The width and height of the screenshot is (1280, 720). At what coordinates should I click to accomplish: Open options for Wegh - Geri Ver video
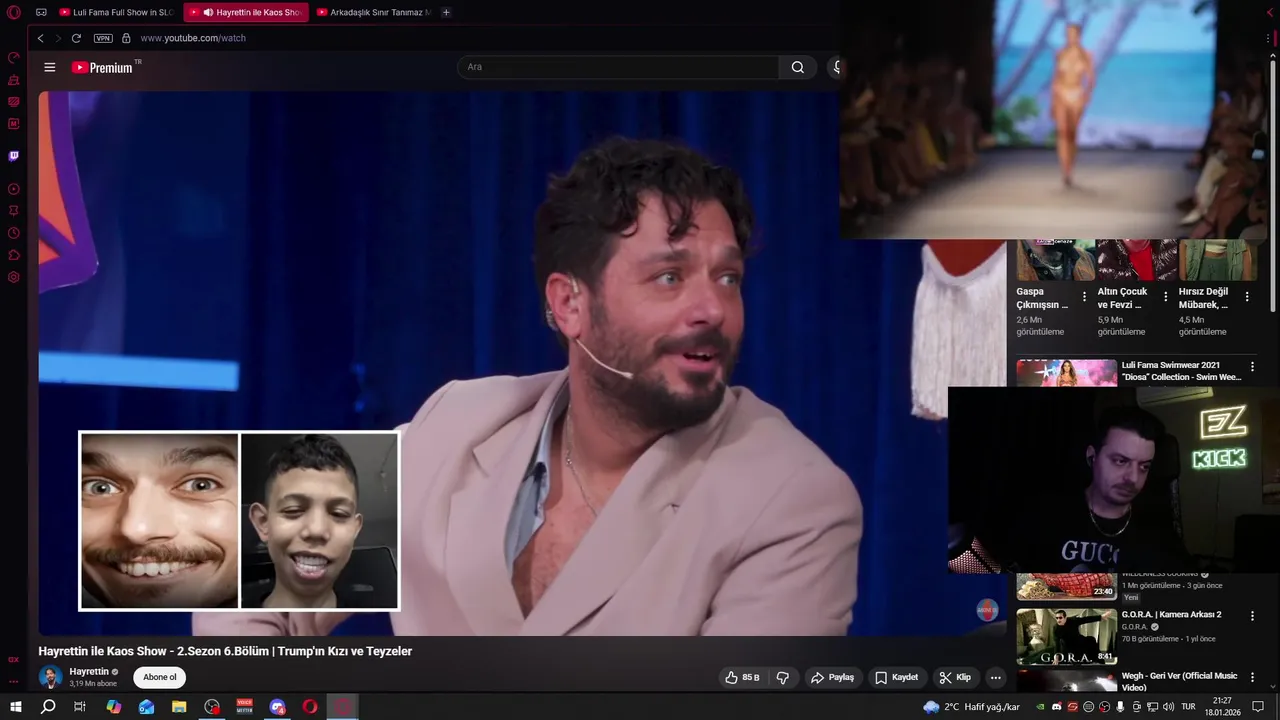coord(1252,677)
